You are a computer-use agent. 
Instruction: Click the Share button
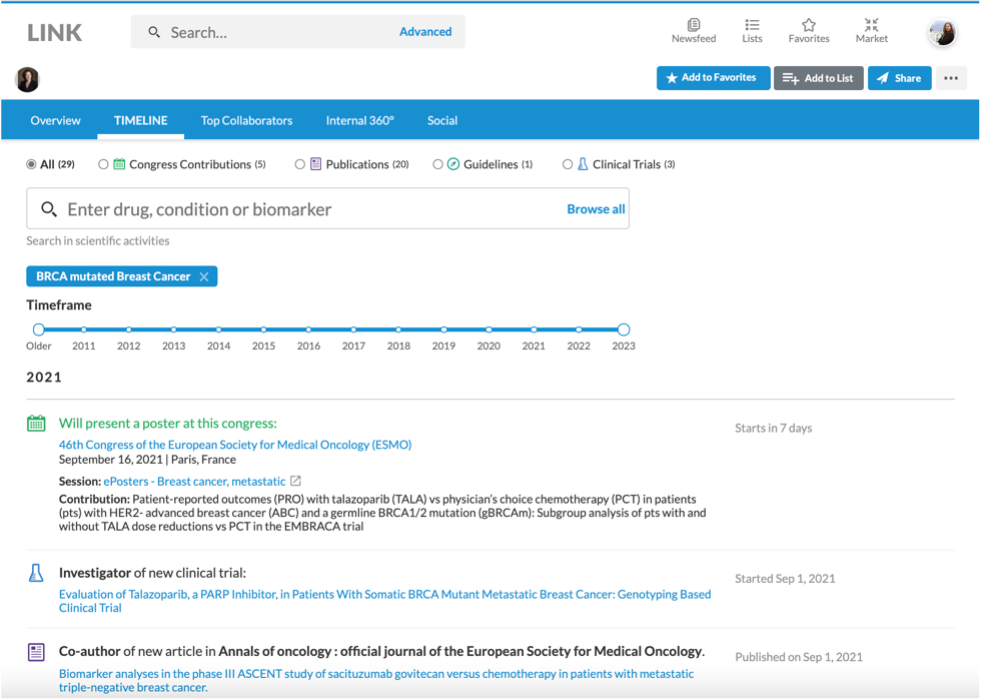point(899,78)
